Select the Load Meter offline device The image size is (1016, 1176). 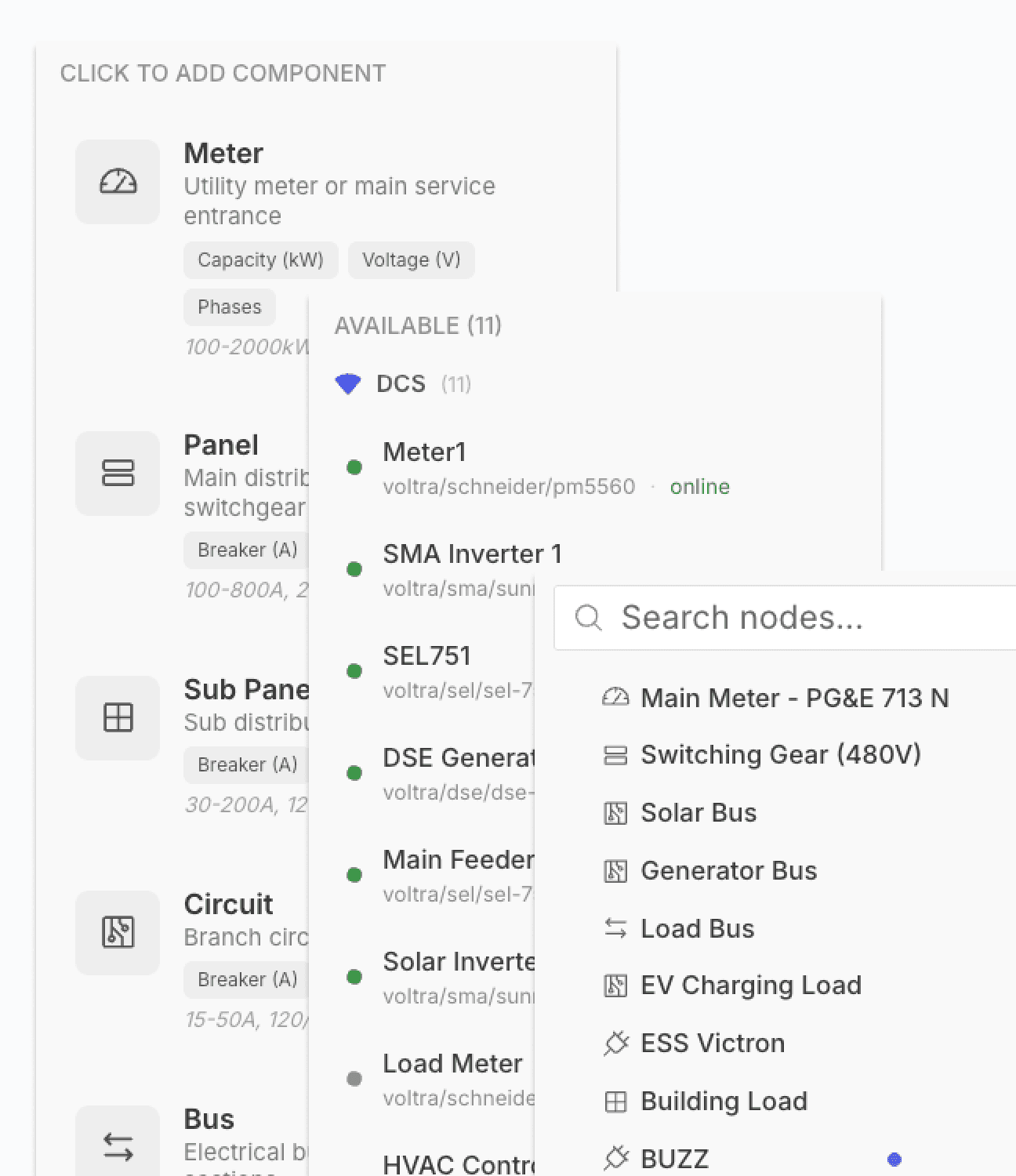(452, 1064)
